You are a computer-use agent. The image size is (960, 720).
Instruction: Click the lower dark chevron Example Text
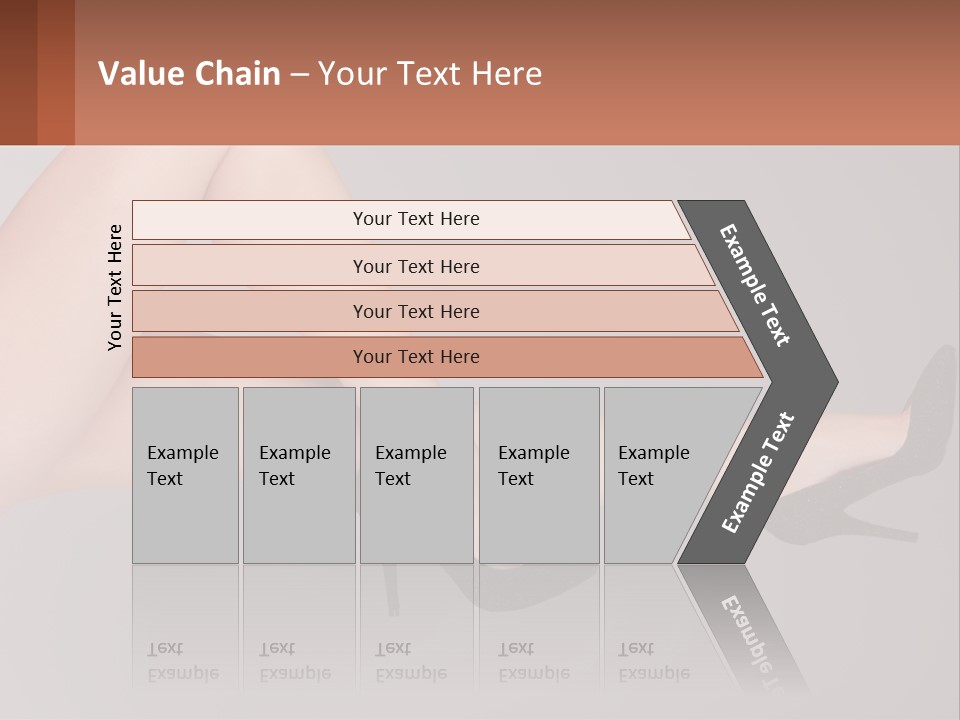coord(758,472)
